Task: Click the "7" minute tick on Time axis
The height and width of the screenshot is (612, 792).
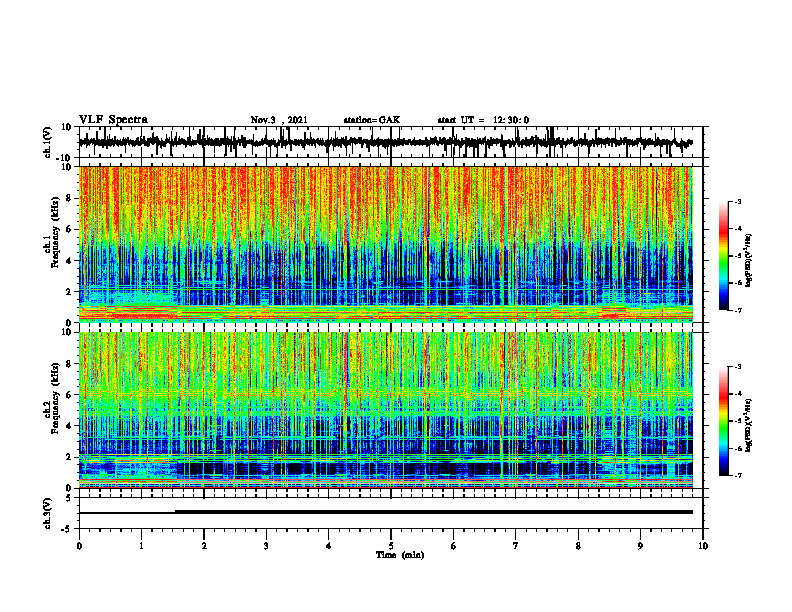Action: 516,546
